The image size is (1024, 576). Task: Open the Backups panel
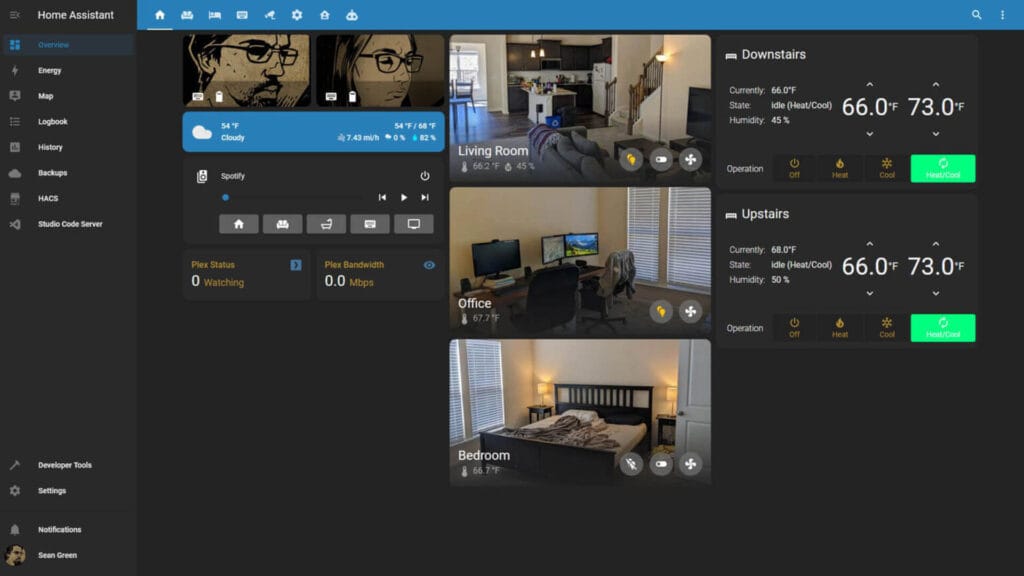(x=68, y=172)
